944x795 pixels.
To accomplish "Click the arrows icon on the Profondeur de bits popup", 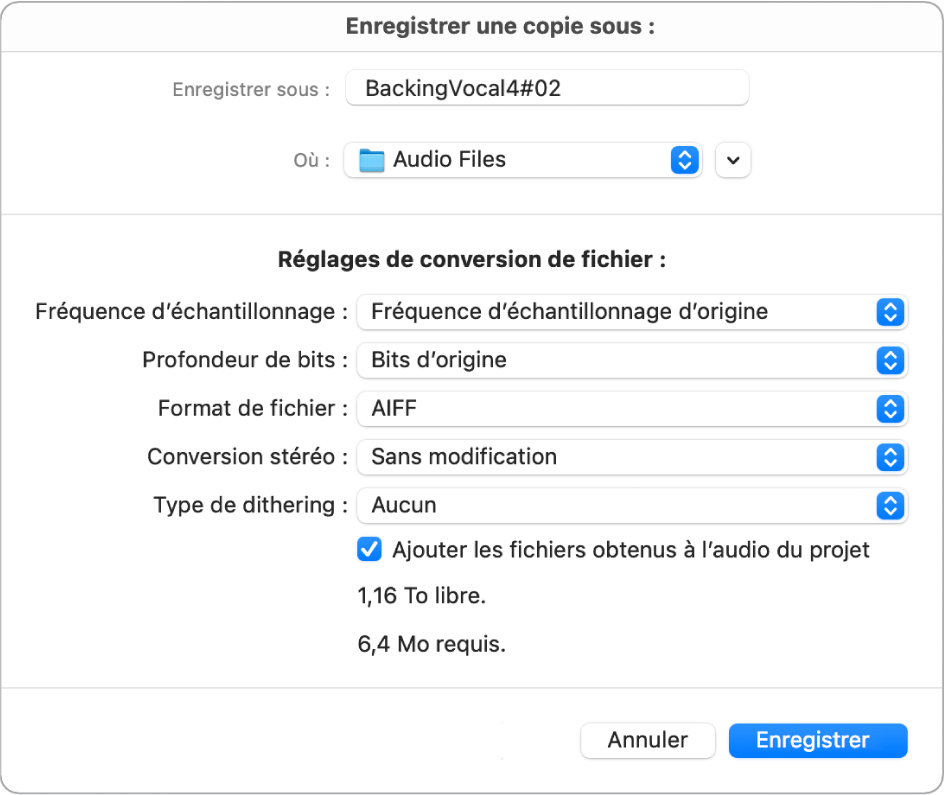I will click(x=891, y=360).
